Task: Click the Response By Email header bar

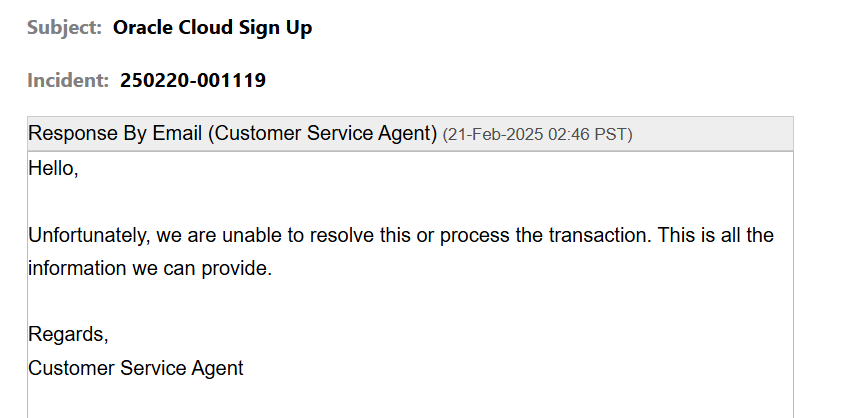Action: pyautogui.click(x=410, y=134)
